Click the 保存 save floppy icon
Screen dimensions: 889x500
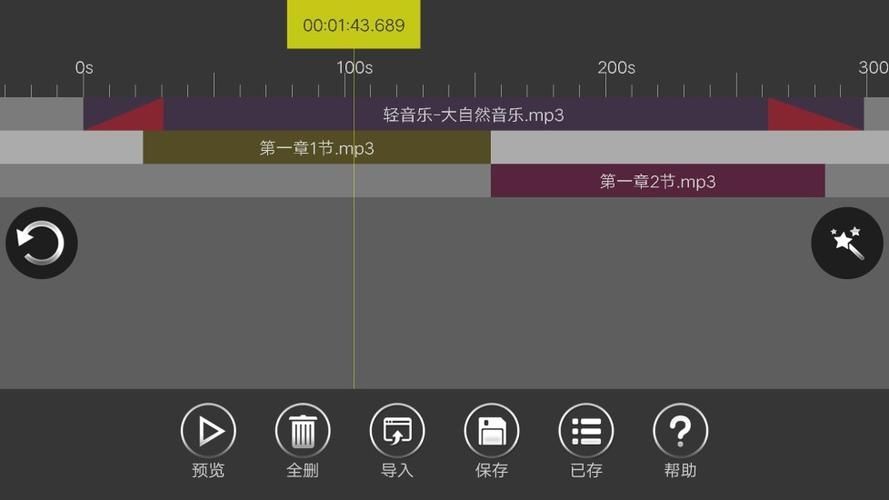[x=492, y=430]
